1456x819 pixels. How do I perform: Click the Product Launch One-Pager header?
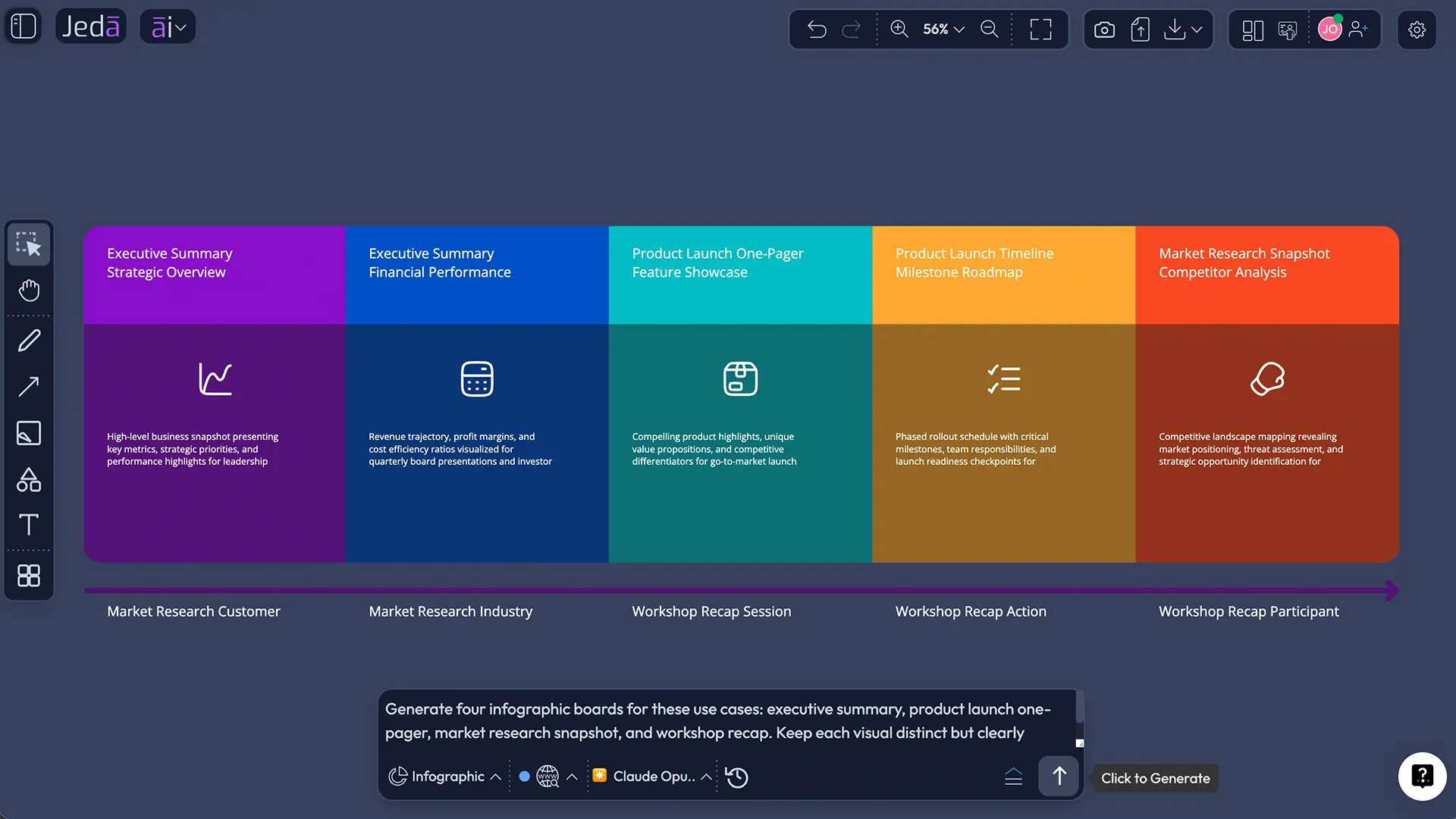click(x=740, y=275)
